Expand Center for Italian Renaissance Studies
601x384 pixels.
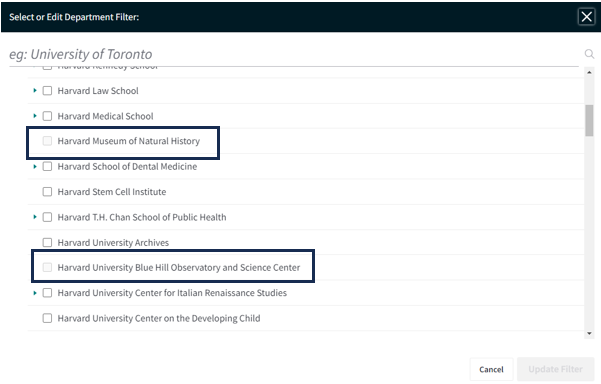click(35, 293)
